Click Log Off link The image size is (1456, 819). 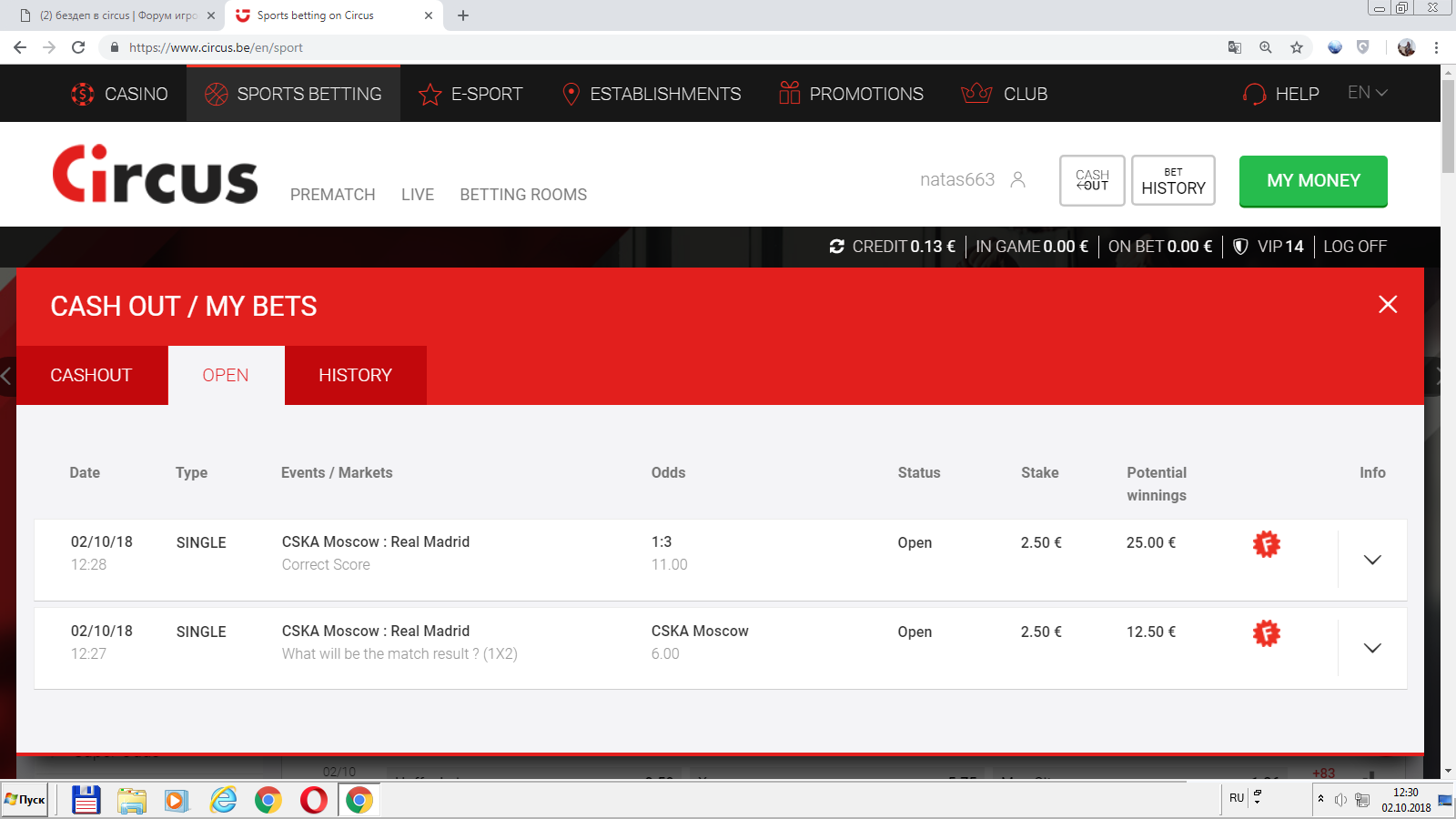click(x=1355, y=247)
